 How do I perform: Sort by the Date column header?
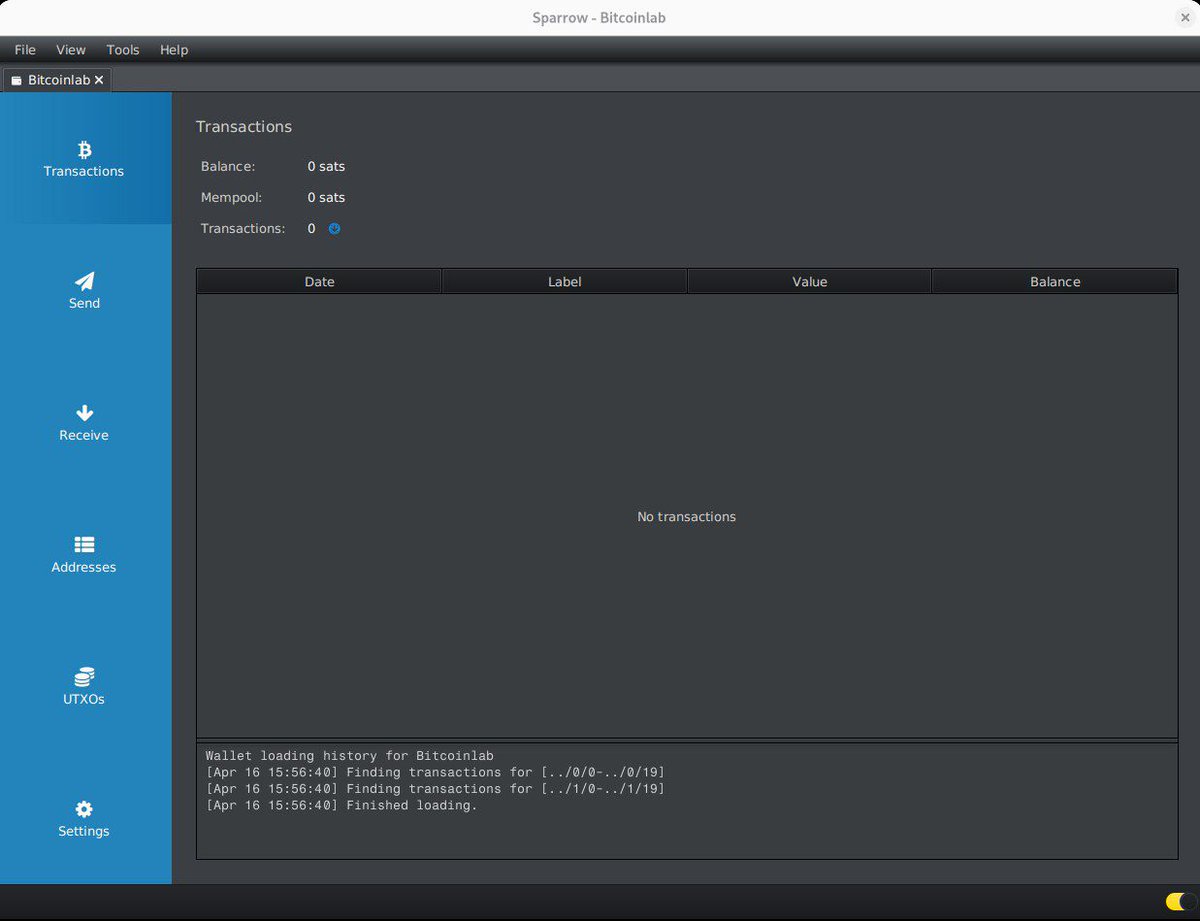pos(320,282)
